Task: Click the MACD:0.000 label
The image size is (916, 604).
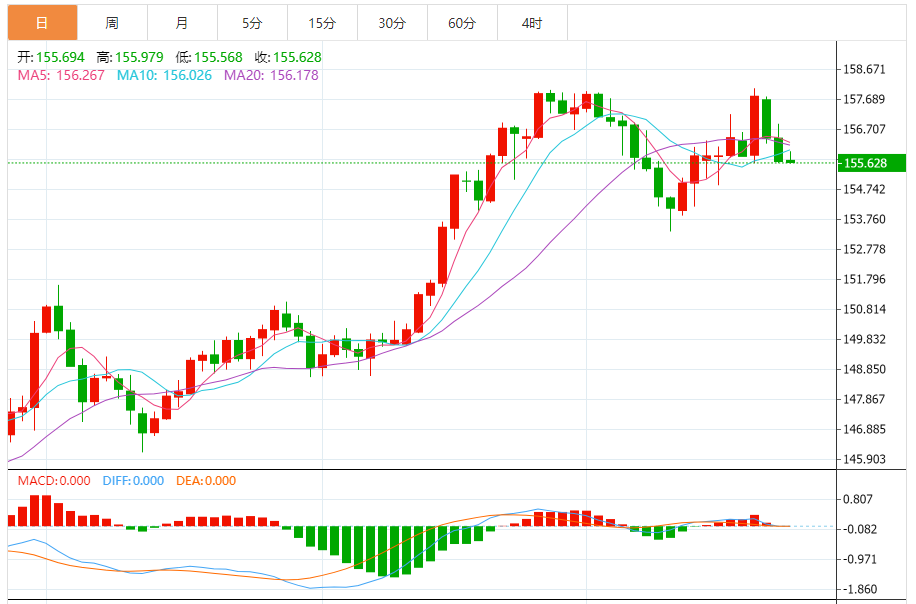Action: point(54,481)
